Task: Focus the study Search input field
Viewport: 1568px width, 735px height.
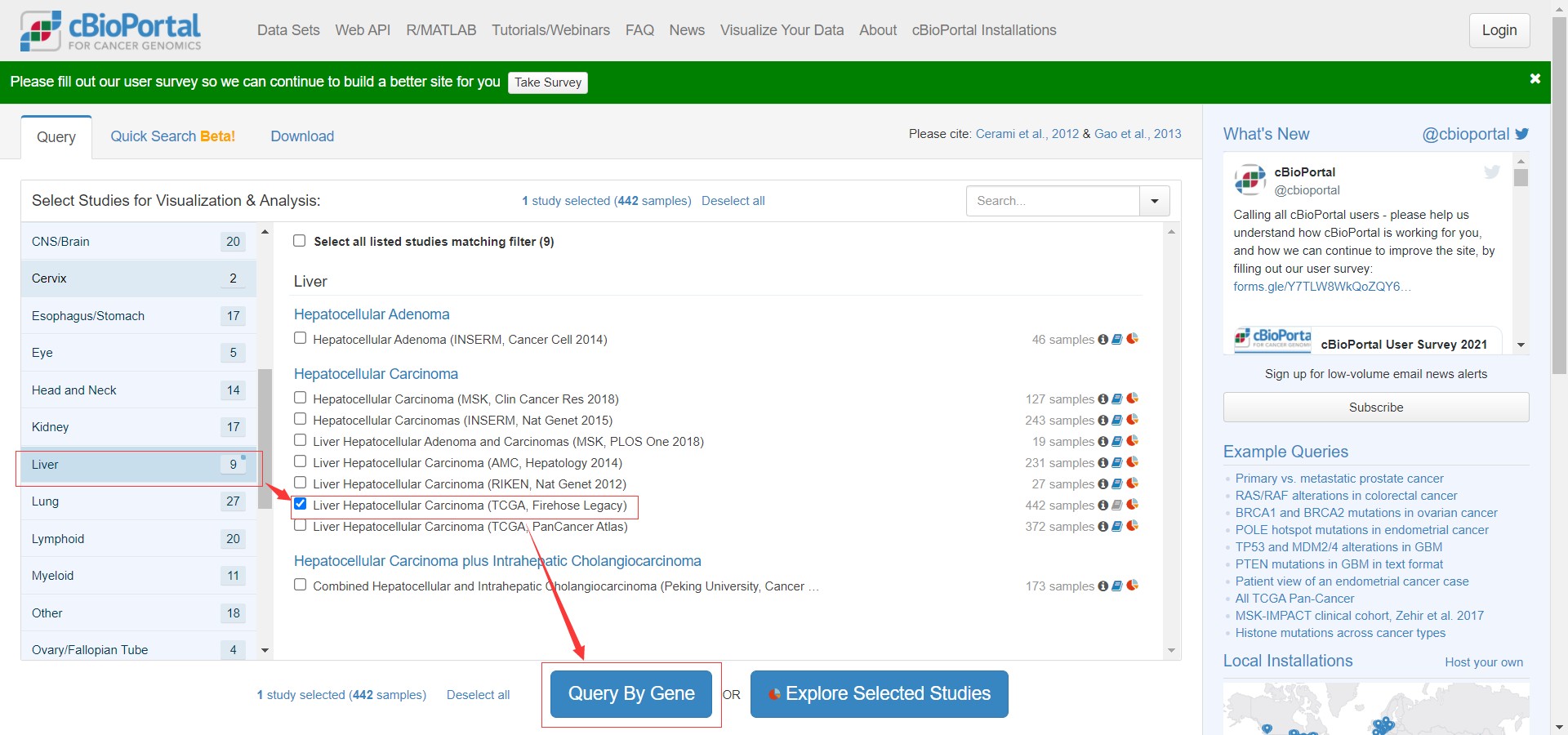Action: click(x=1053, y=201)
